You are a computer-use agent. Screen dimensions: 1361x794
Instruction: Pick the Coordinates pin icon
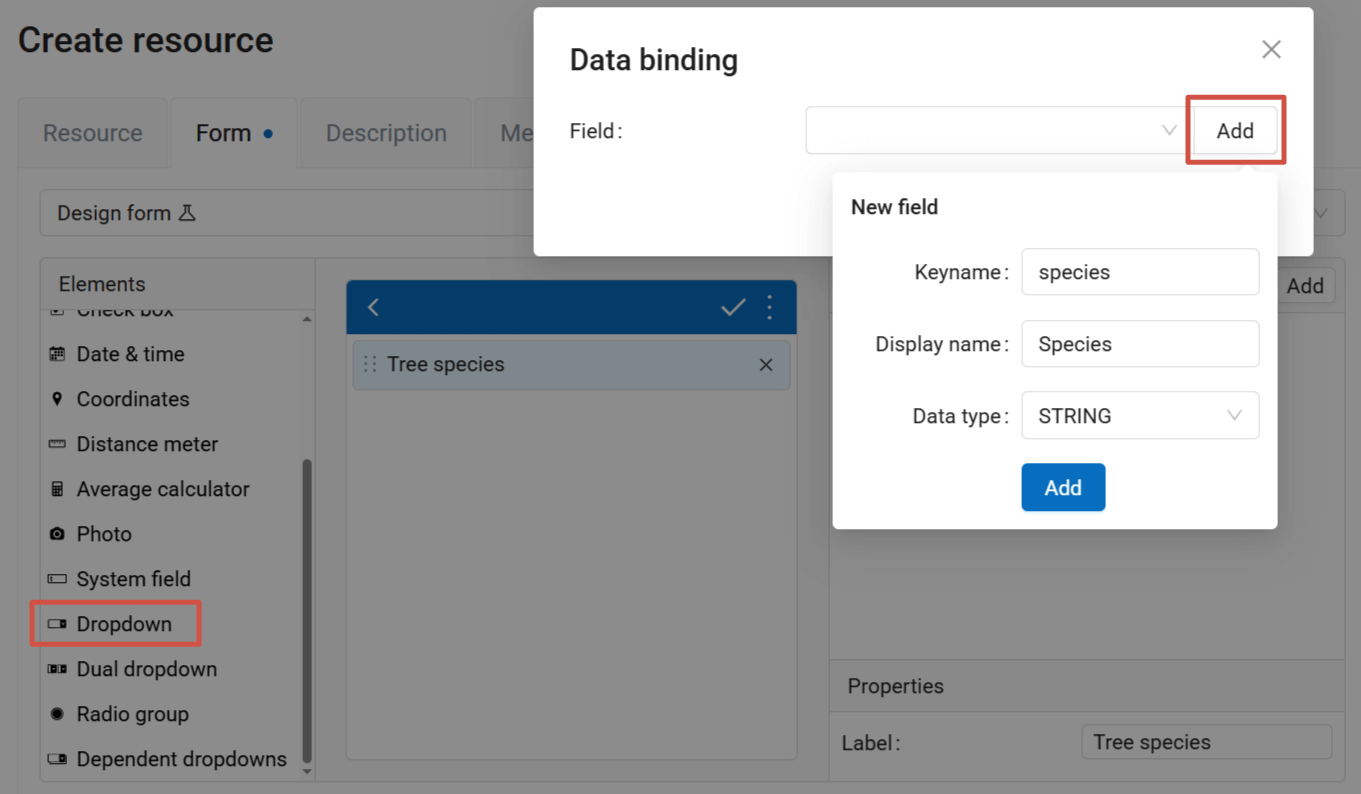tap(57, 399)
